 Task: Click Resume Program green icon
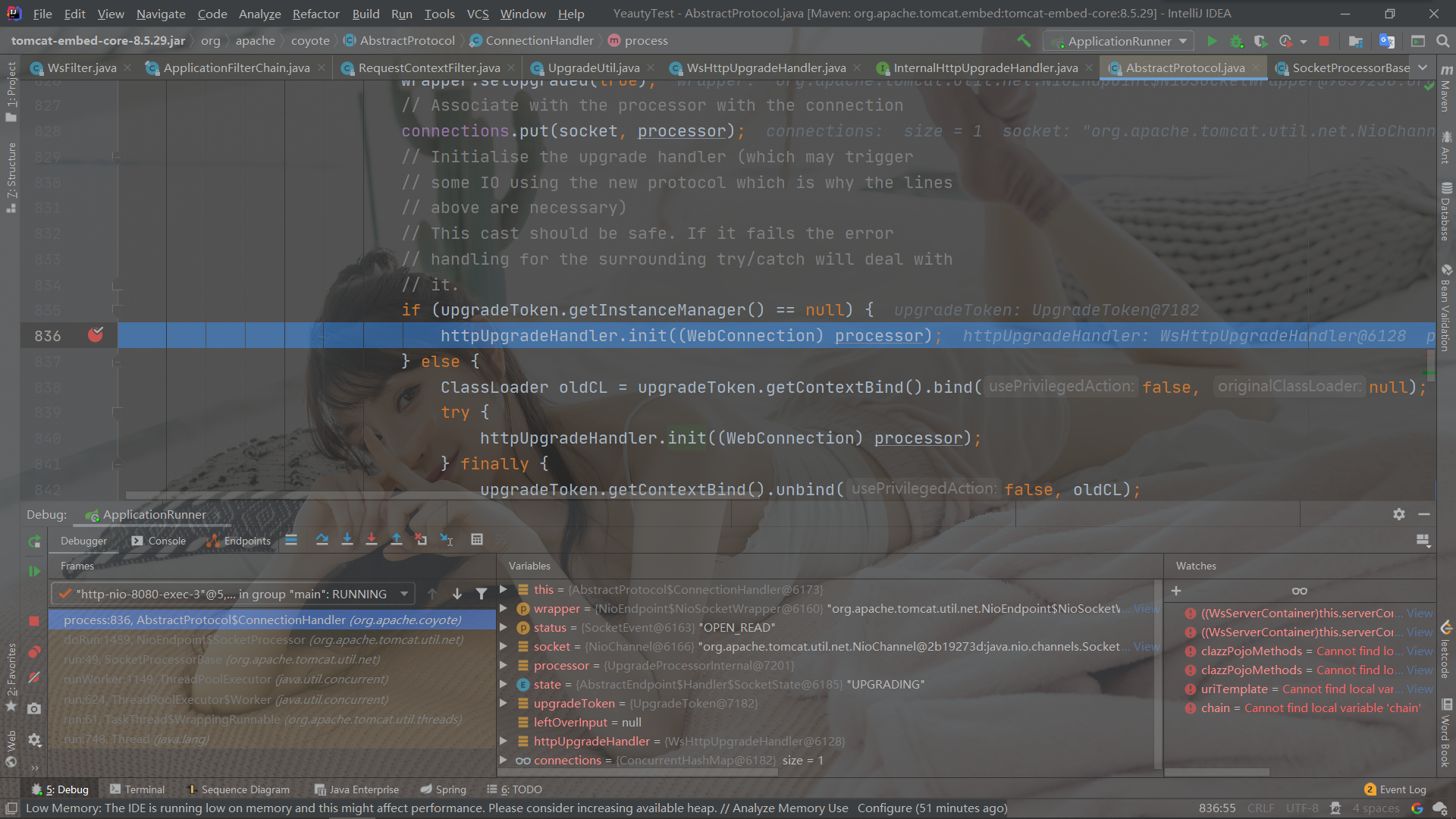34,571
